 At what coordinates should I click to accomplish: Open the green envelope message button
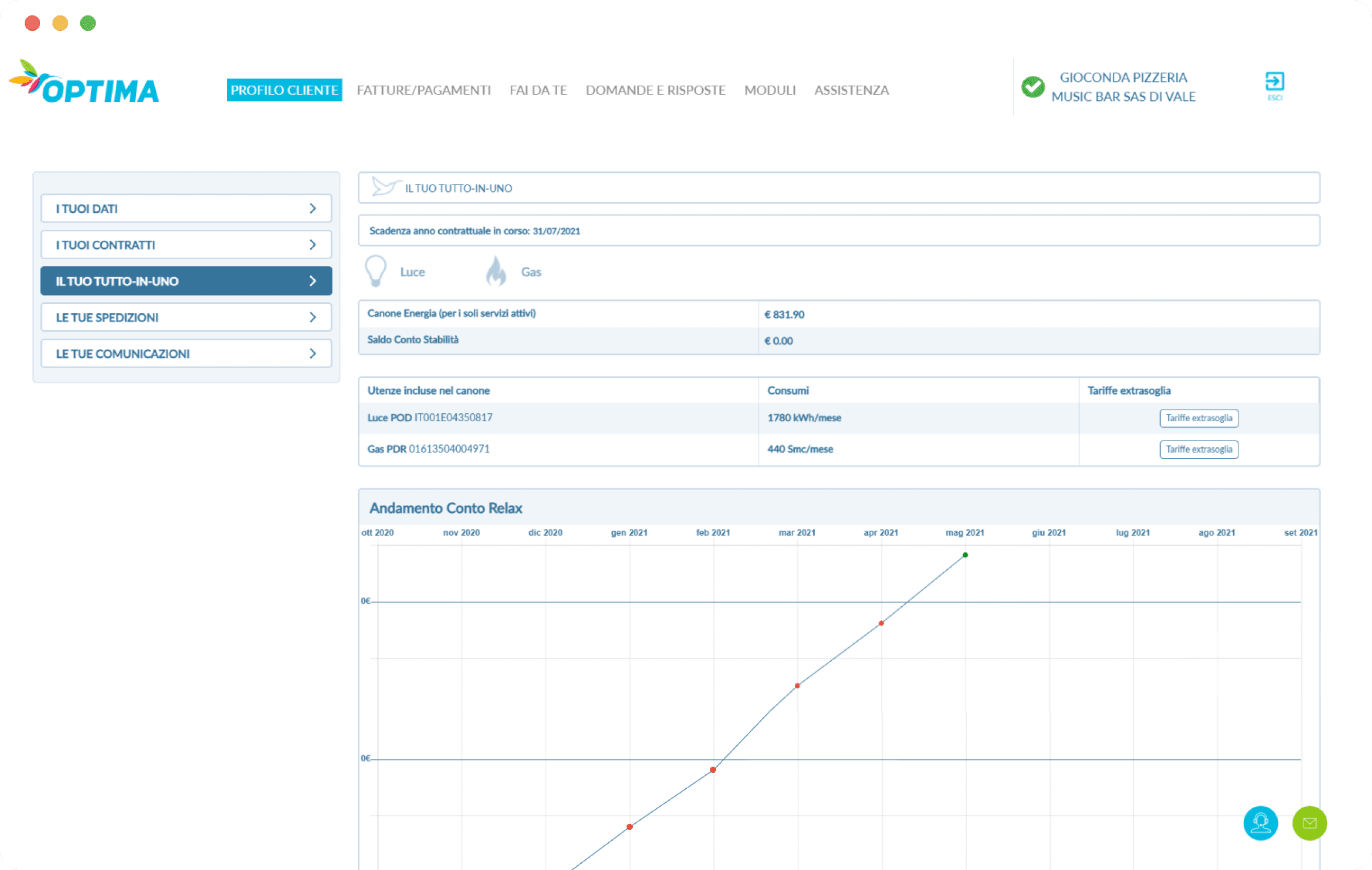tap(1309, 823)
